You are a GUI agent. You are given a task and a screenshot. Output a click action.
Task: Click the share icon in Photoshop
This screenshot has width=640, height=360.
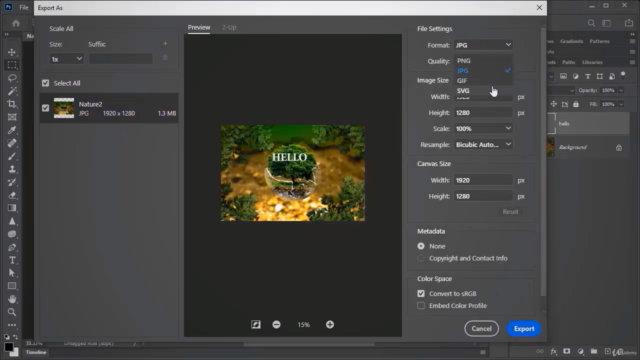pos(629,23)
